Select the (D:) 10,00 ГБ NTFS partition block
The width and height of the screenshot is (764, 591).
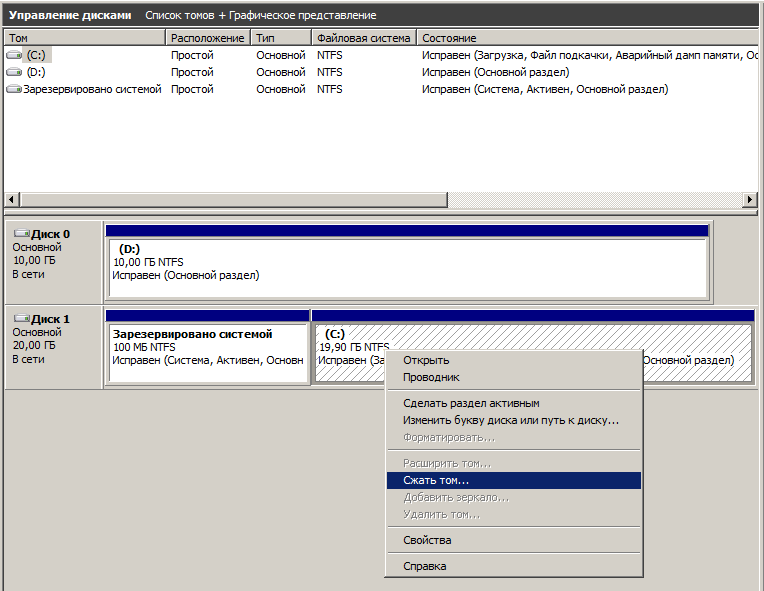(x=407, y=262)
